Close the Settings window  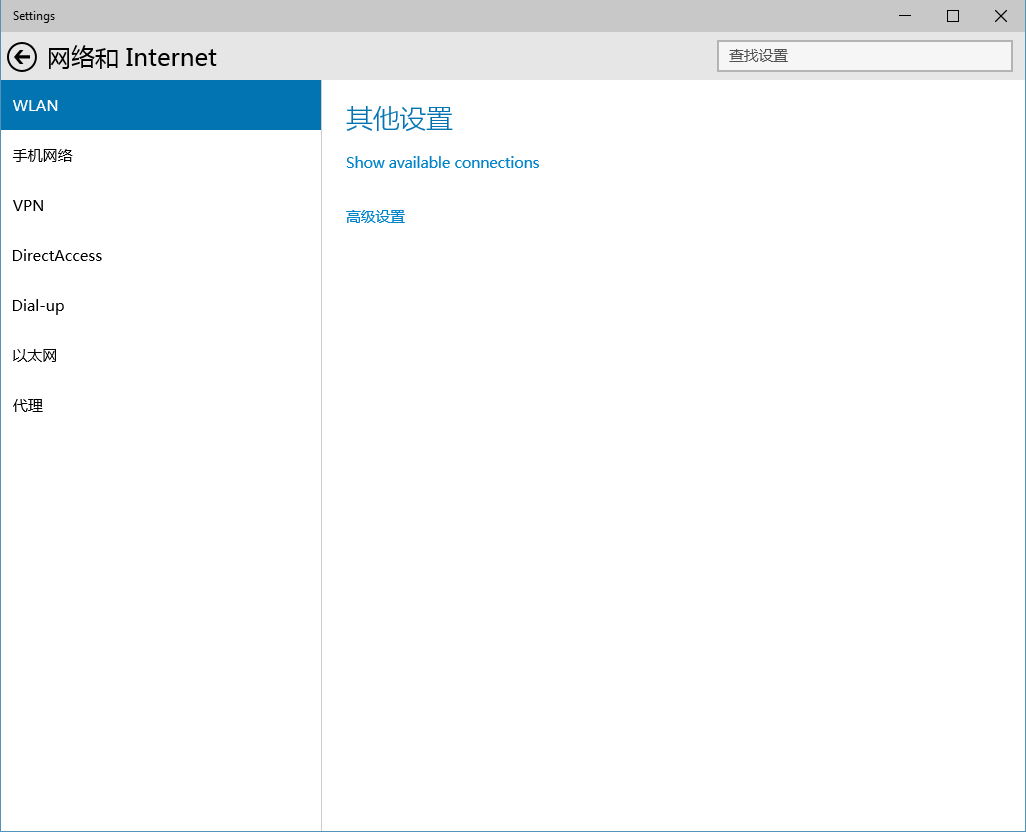pos(1000,16)
